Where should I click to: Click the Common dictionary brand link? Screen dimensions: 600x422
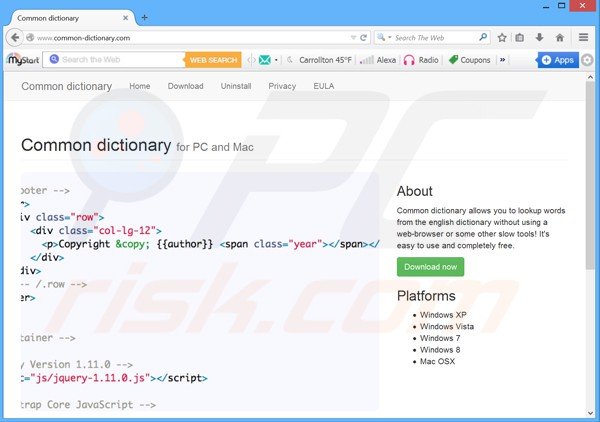[x=67, y=86]
